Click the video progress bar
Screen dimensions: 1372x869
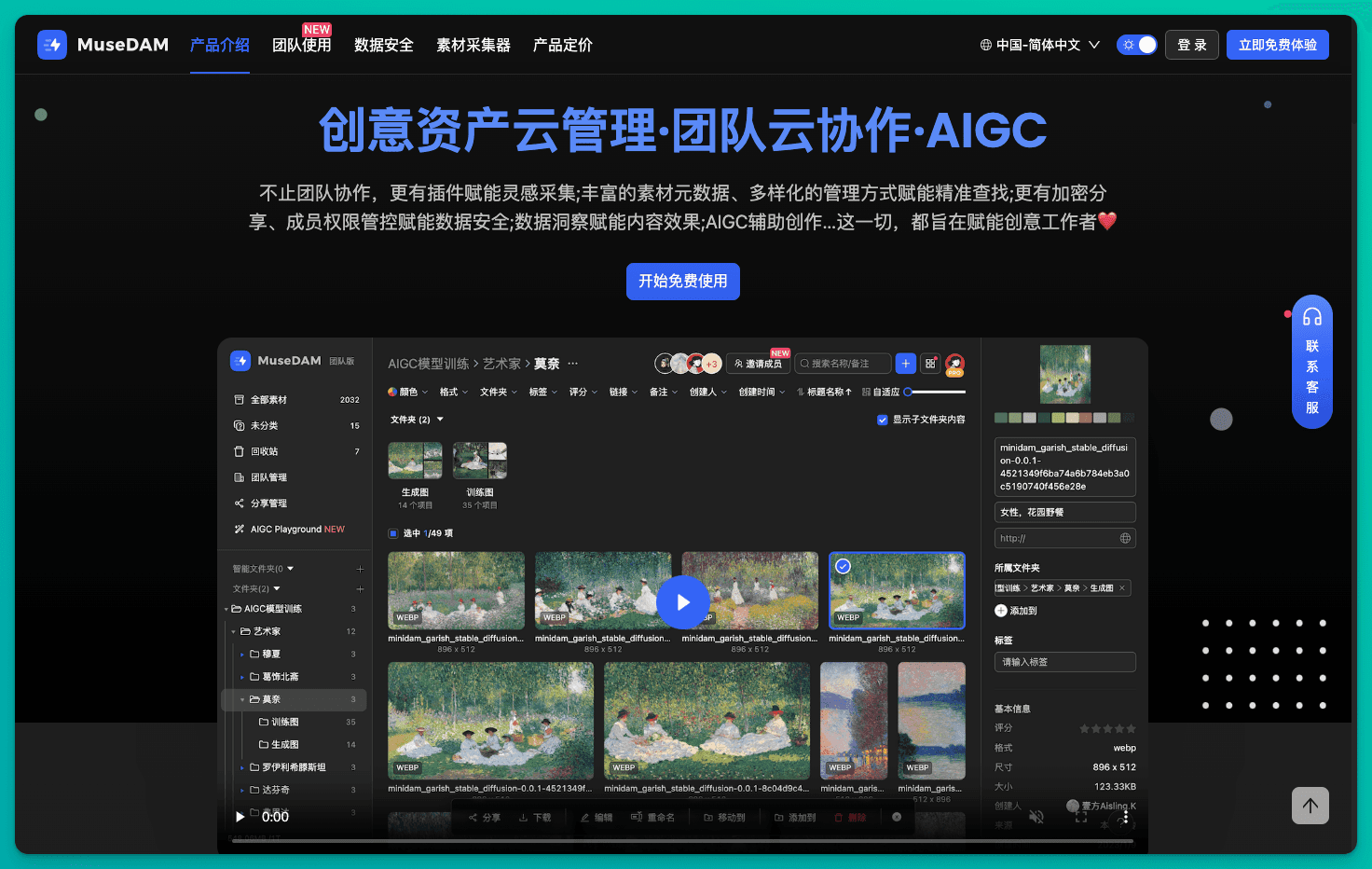tap(682, 841)
